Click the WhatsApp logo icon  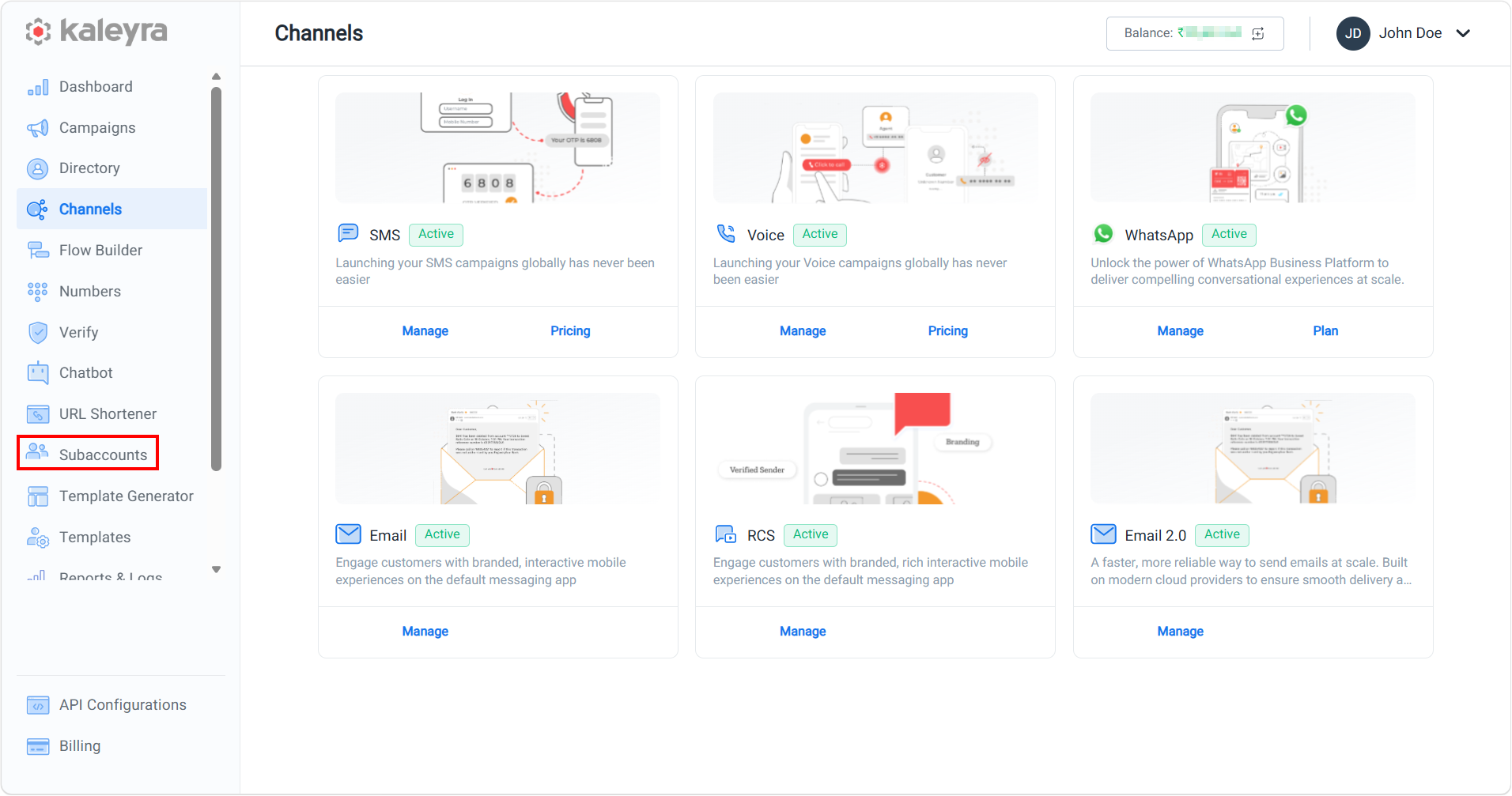(1103, 234)
